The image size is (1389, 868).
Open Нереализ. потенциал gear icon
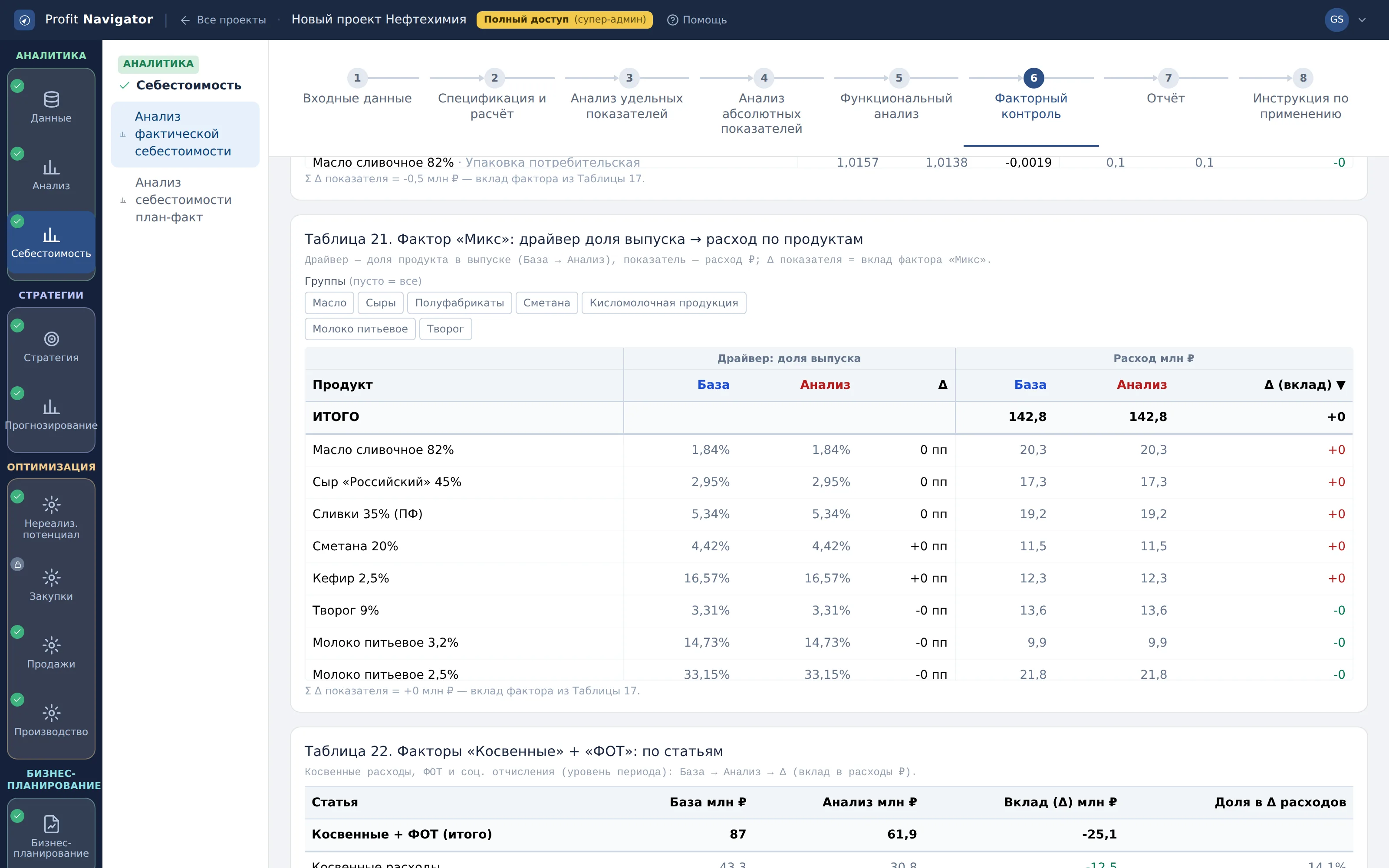pos(51,505)
